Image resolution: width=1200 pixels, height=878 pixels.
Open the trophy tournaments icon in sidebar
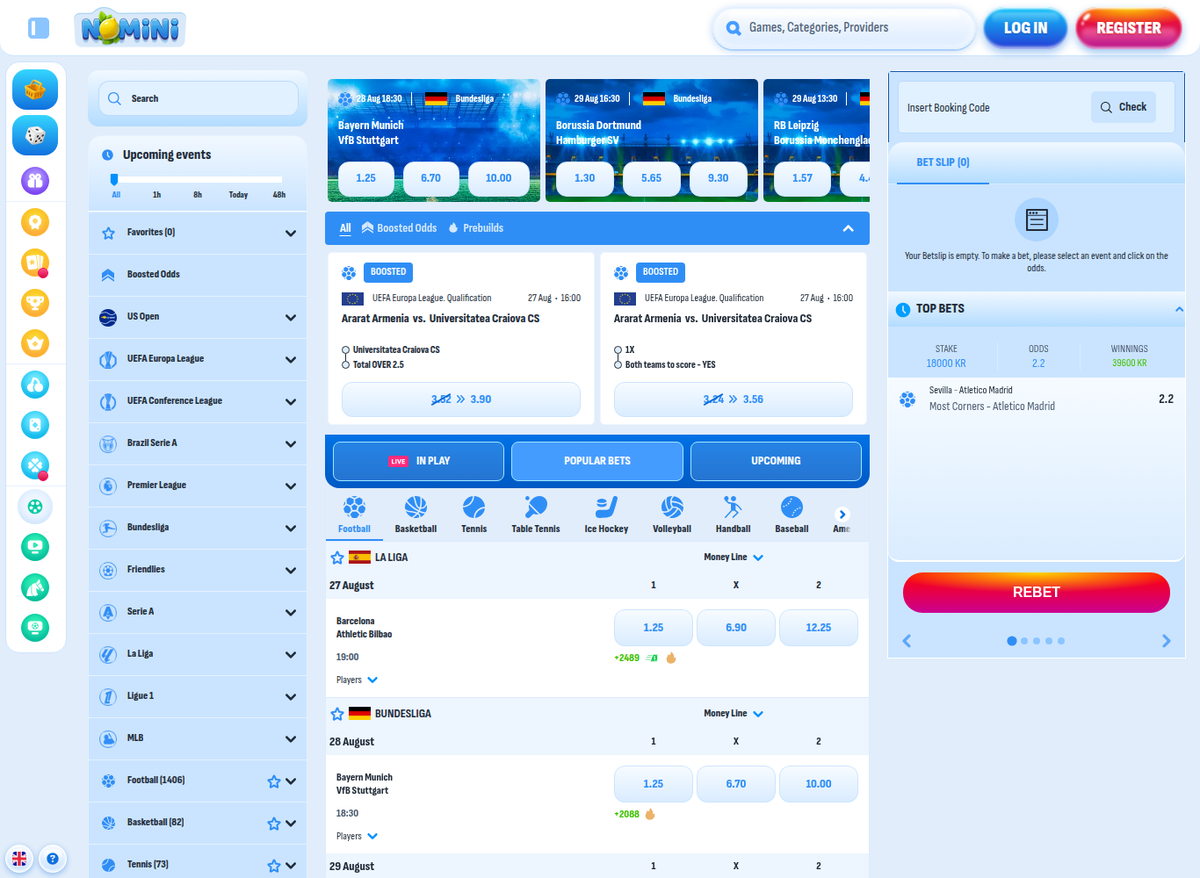coord(35,302)
